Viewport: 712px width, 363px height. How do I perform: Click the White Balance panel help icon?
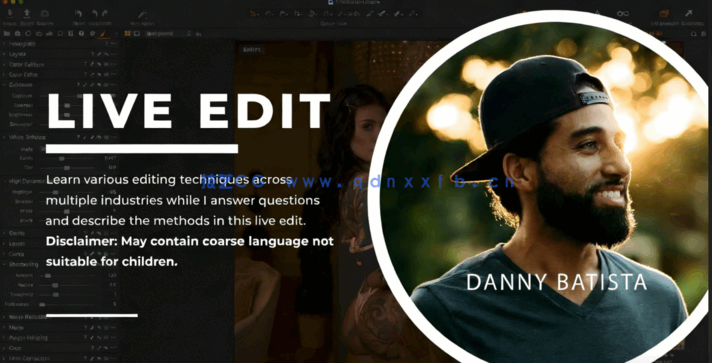click(79, 137)
